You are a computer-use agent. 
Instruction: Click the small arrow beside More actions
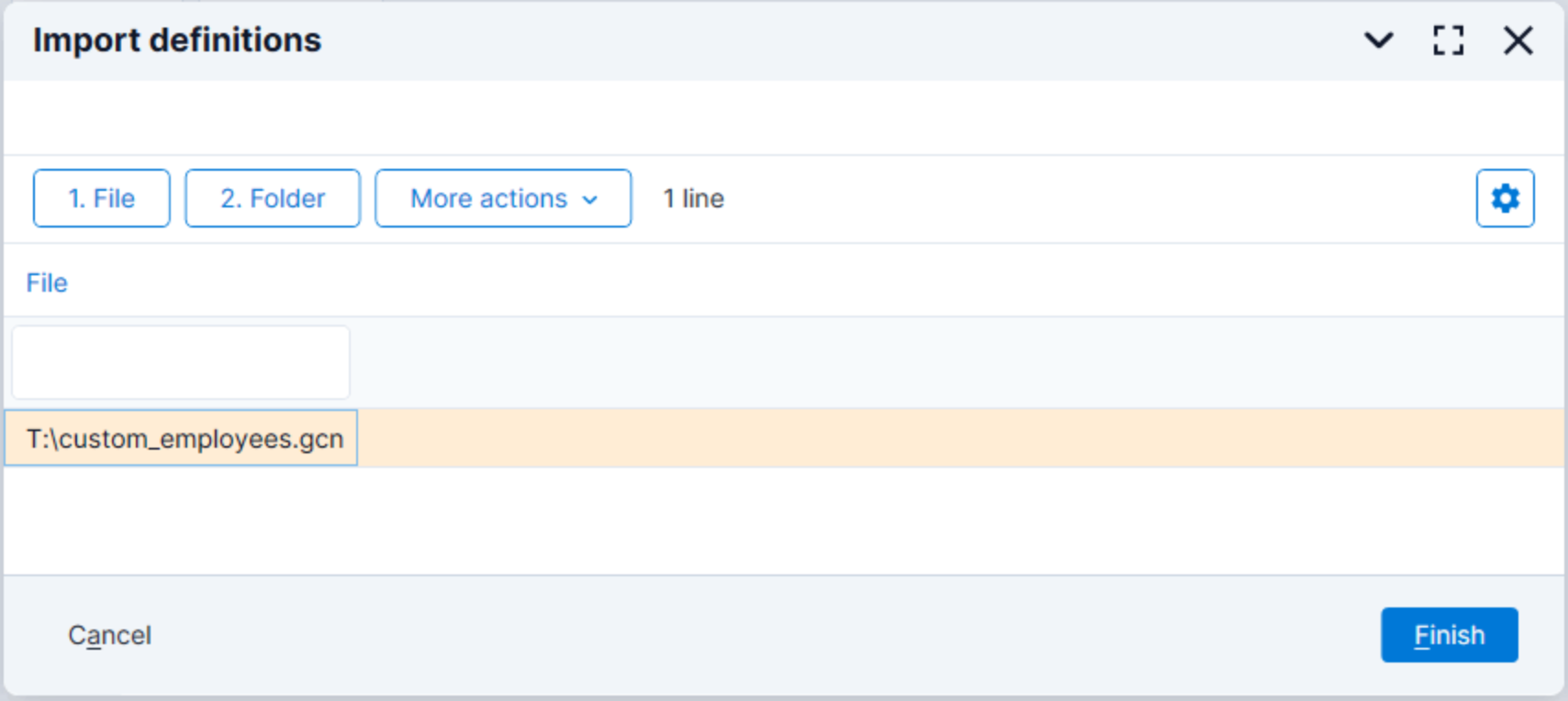click(x=590, y=200)
